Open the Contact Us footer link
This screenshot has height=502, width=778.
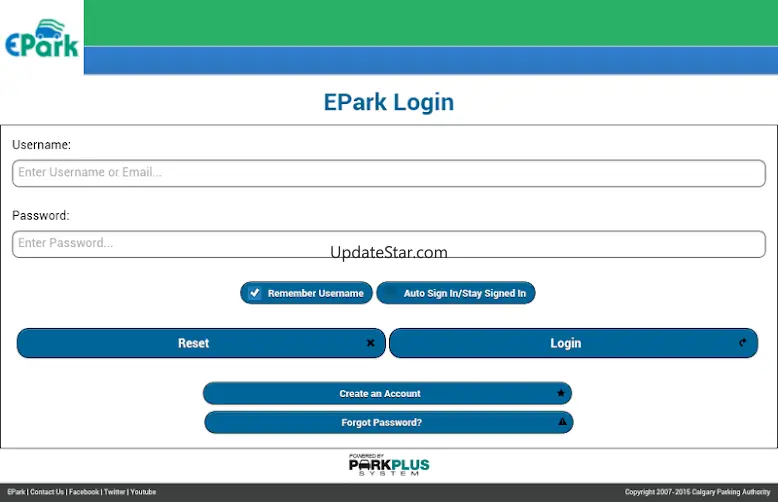pos(47,492)
